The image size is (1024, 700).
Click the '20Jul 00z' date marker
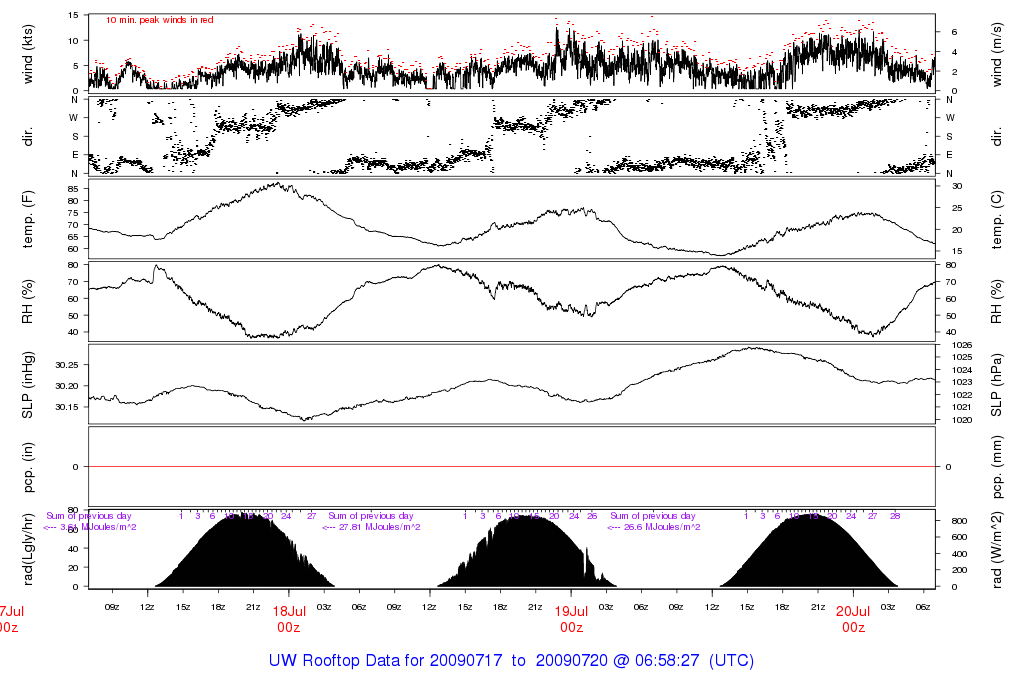click(x=853, y=619)
